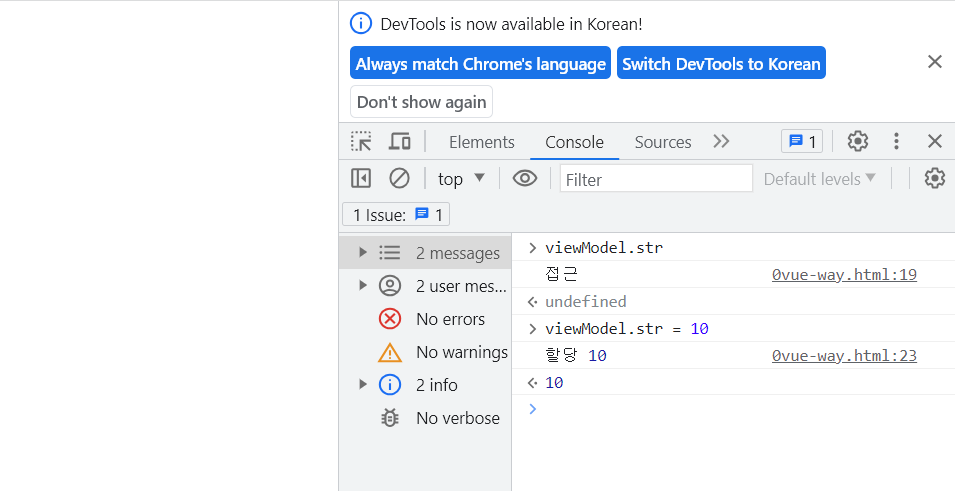
Task: Expand the 2 info group
Action: click(x=363, y=384)
